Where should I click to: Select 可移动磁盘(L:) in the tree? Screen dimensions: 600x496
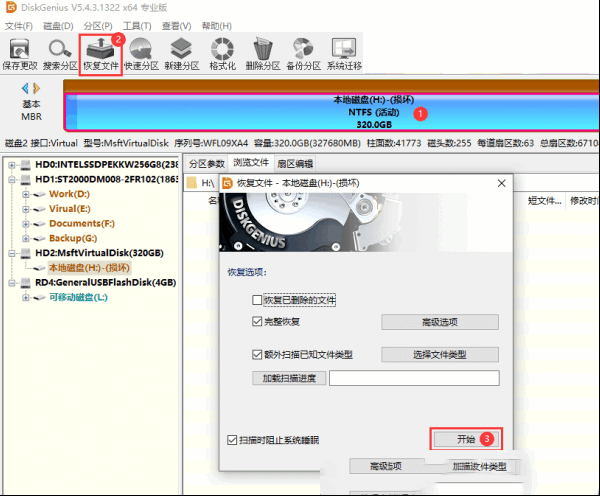pyautogui.click(x=78, y=297)
